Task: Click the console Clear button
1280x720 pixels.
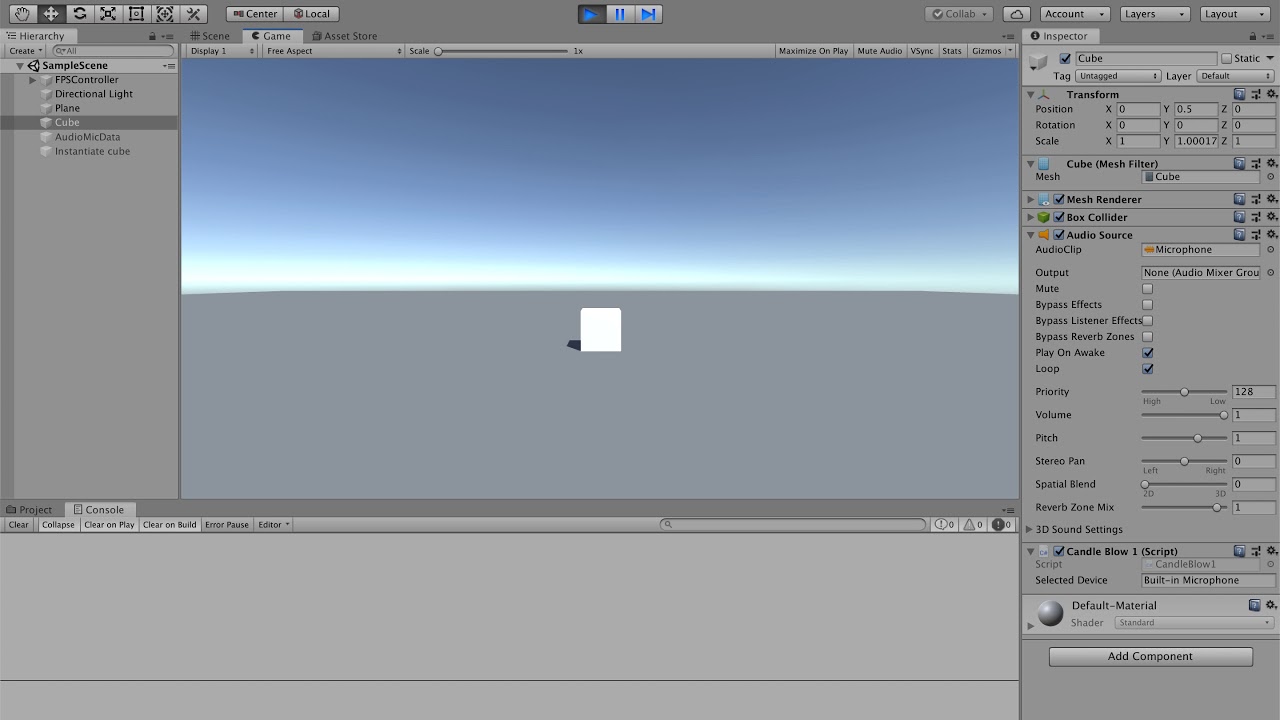Action: point(19,525)
